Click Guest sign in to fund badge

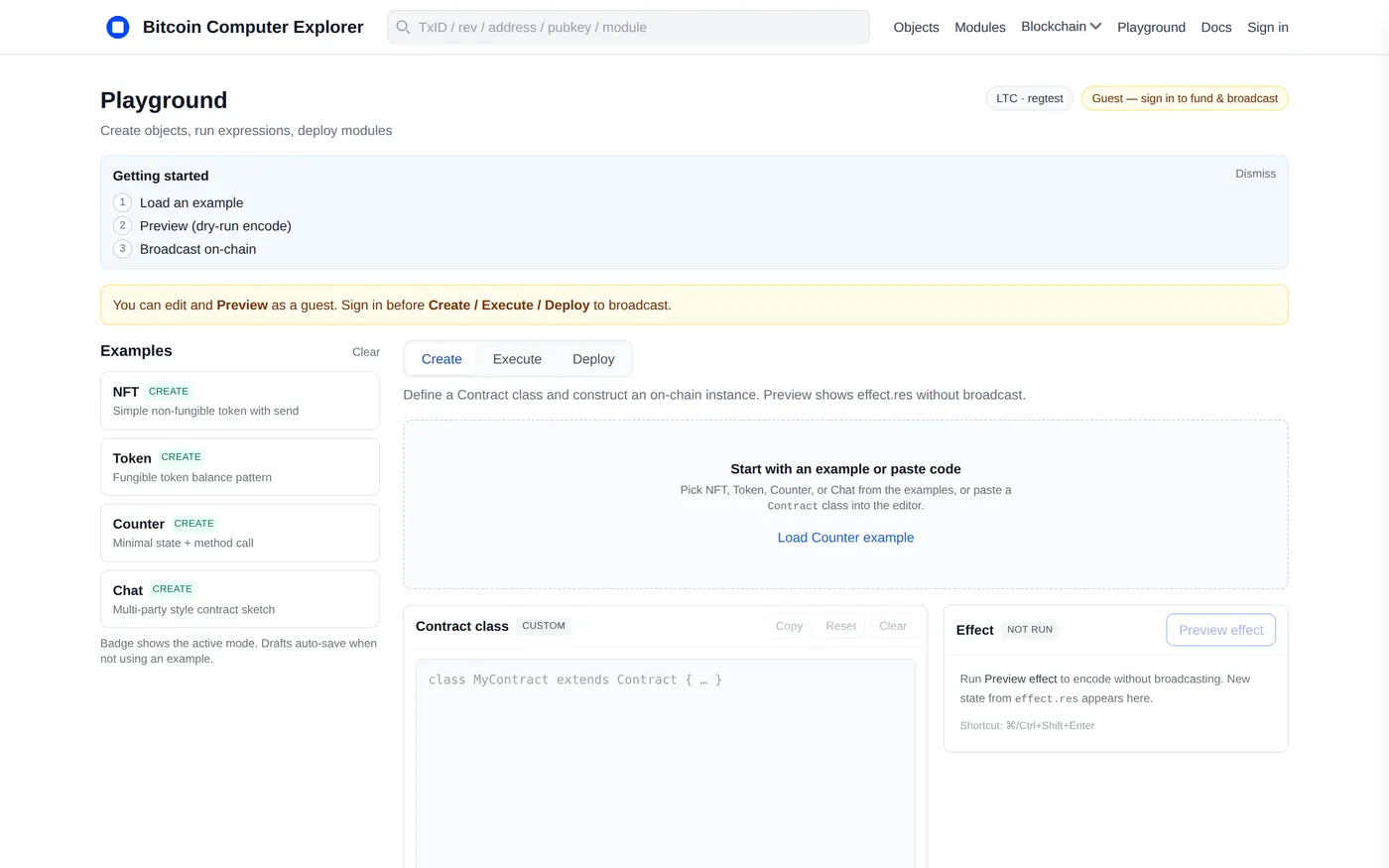(1185, 98)
